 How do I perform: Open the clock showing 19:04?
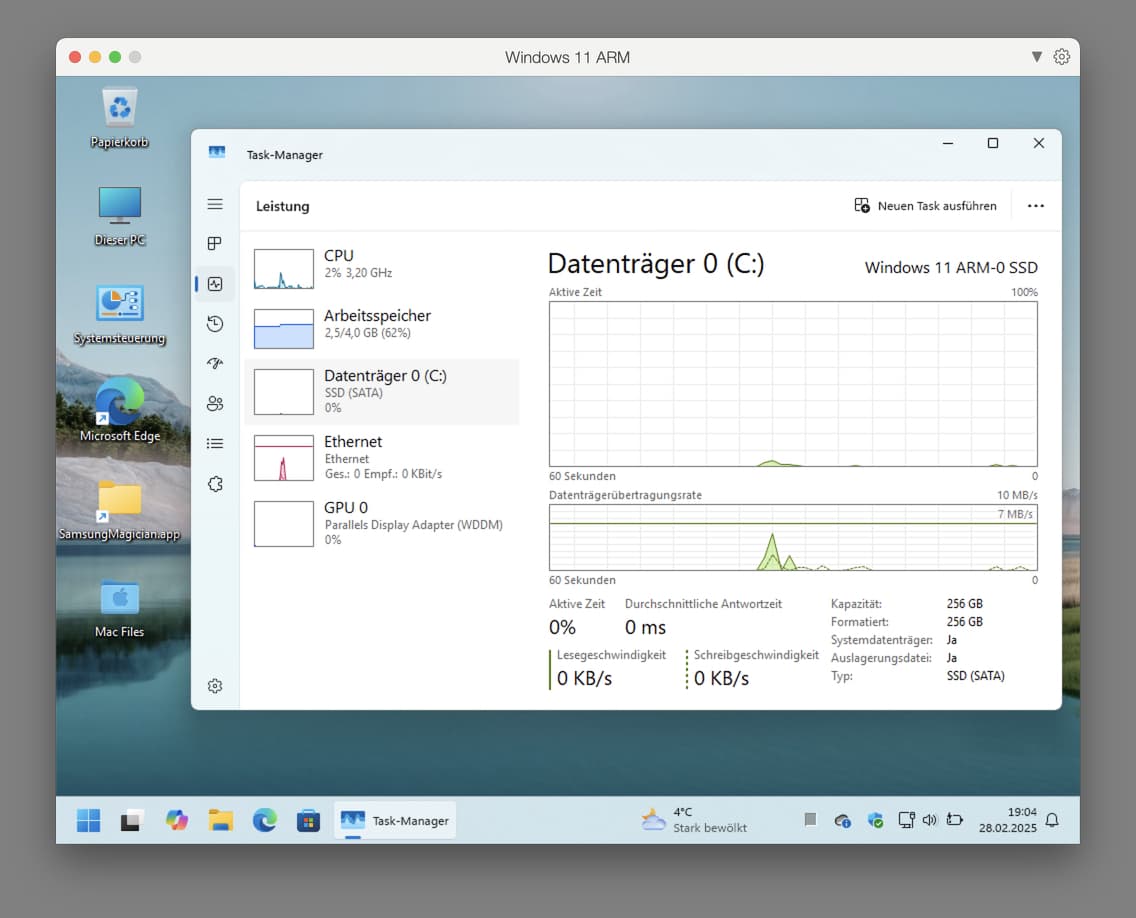click(1008, 820)
